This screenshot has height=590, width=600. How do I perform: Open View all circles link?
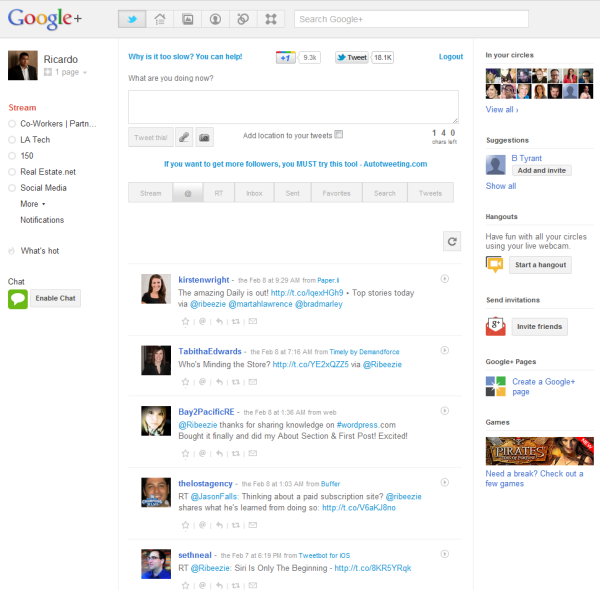click(x=502, y=109)
